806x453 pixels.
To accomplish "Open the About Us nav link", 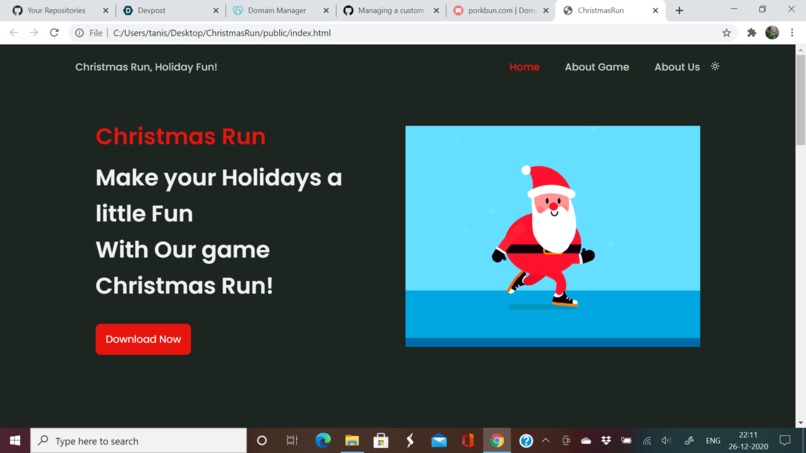I will 677,67.
